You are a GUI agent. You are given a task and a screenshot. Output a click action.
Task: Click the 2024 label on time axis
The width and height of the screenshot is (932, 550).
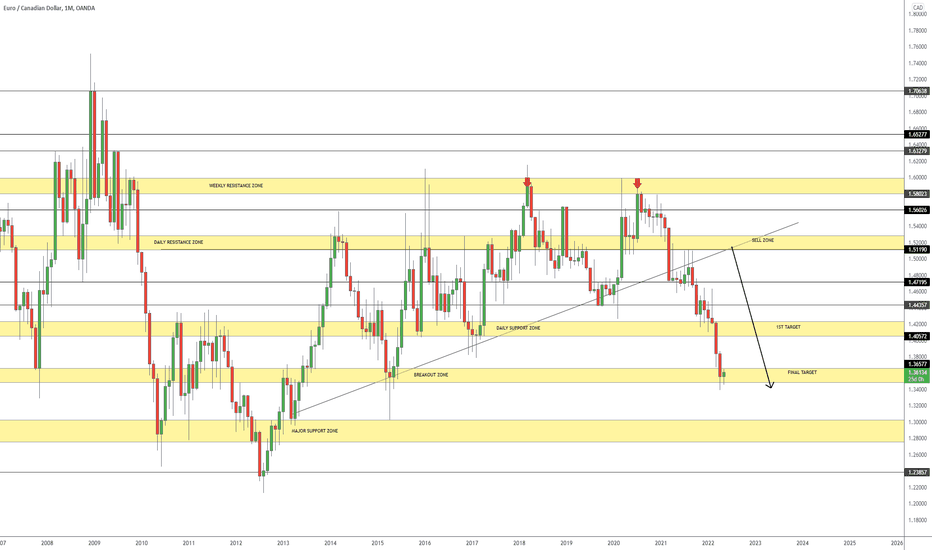(802, 543)
